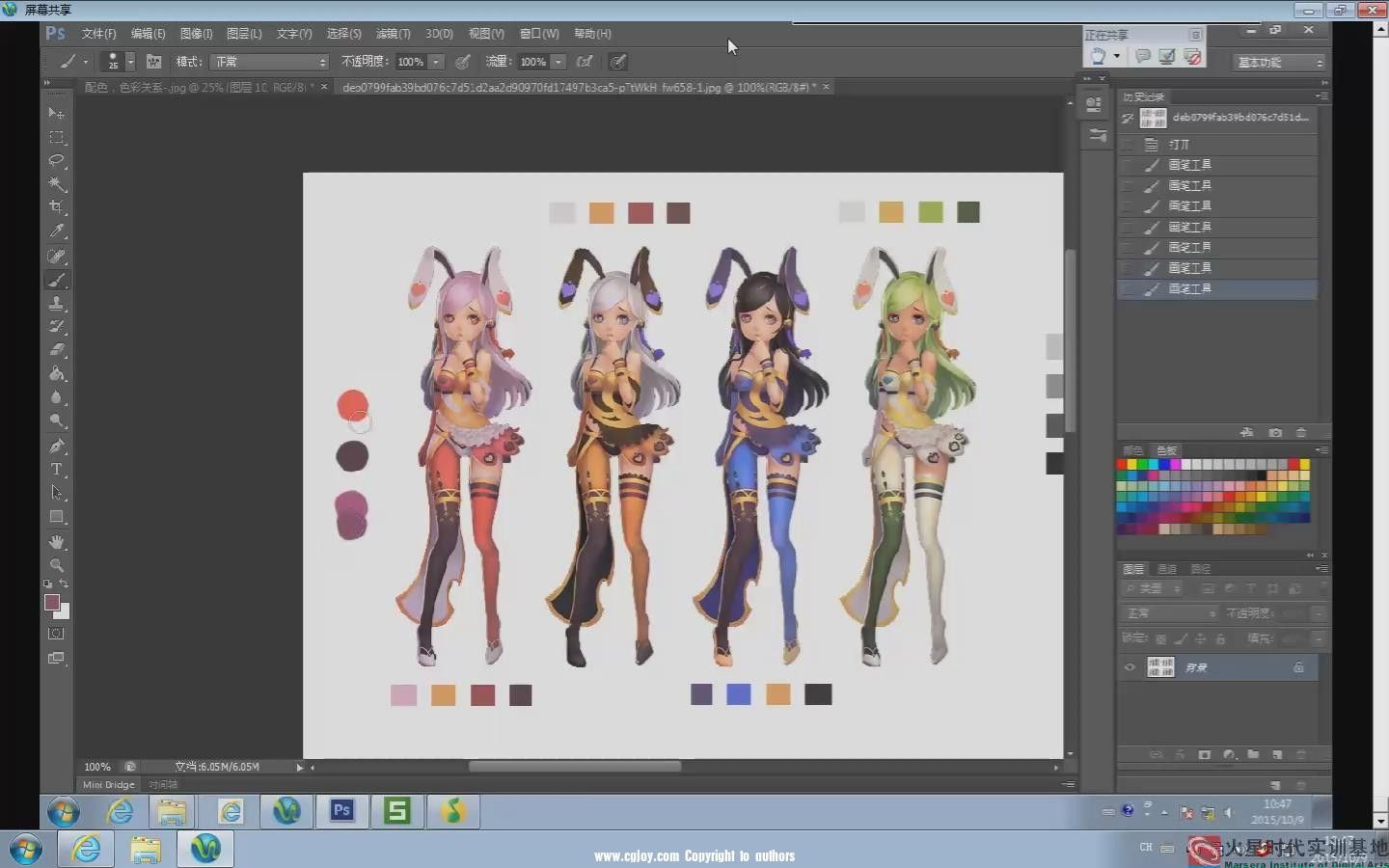The height and width of the screenshot is (868, 1389).
Task: Click the camera new snapshot icon in History
Action: [1275, 433]
